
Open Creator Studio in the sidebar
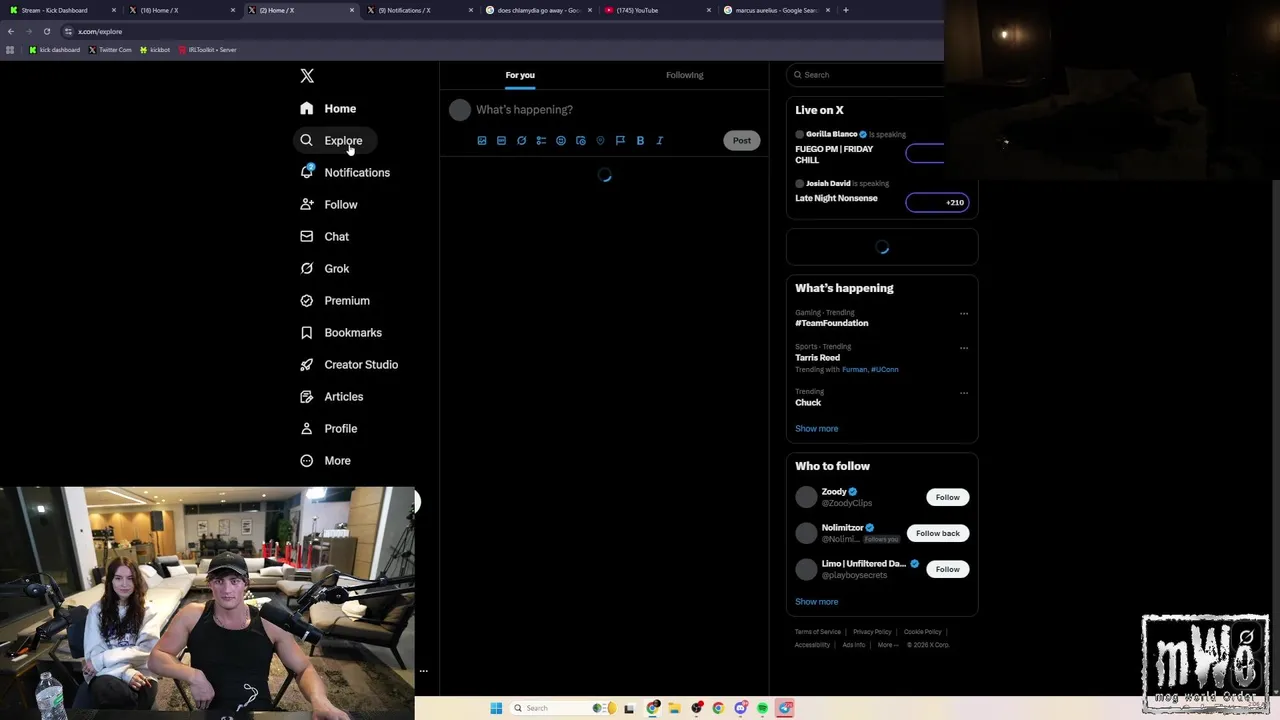click(349, 364)
